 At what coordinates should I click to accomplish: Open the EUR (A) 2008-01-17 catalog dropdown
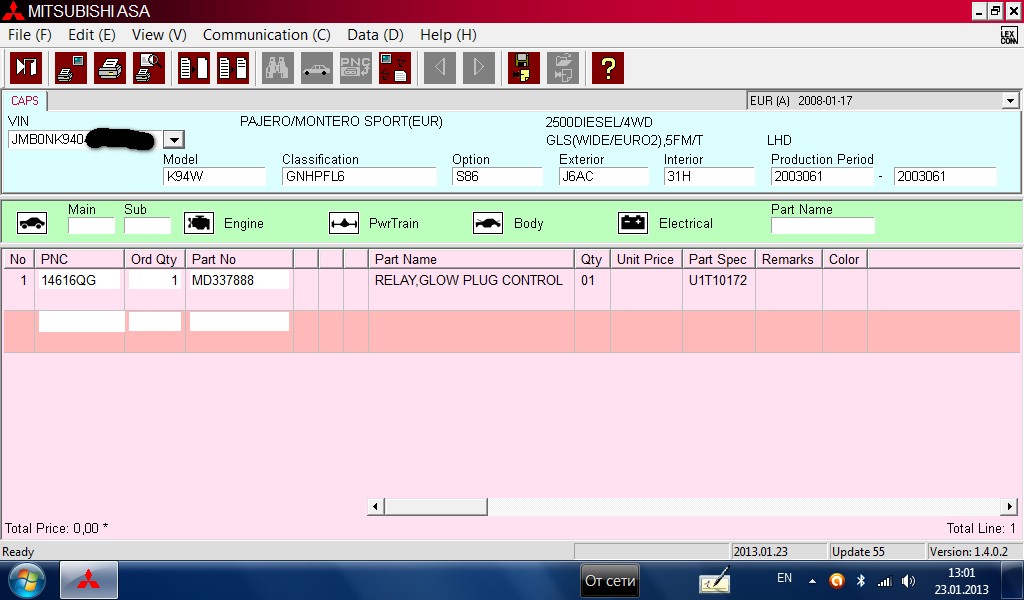(x=1009, y=101)
